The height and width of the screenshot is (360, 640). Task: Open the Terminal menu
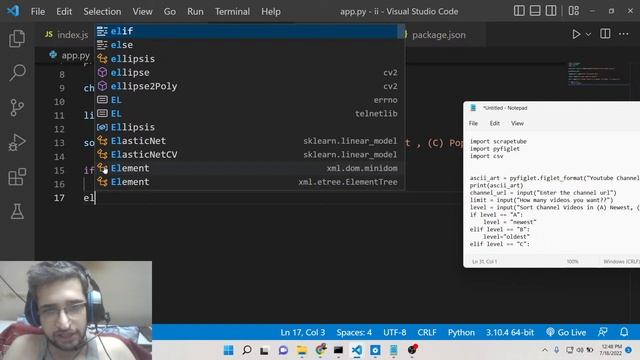coord(232,11)
